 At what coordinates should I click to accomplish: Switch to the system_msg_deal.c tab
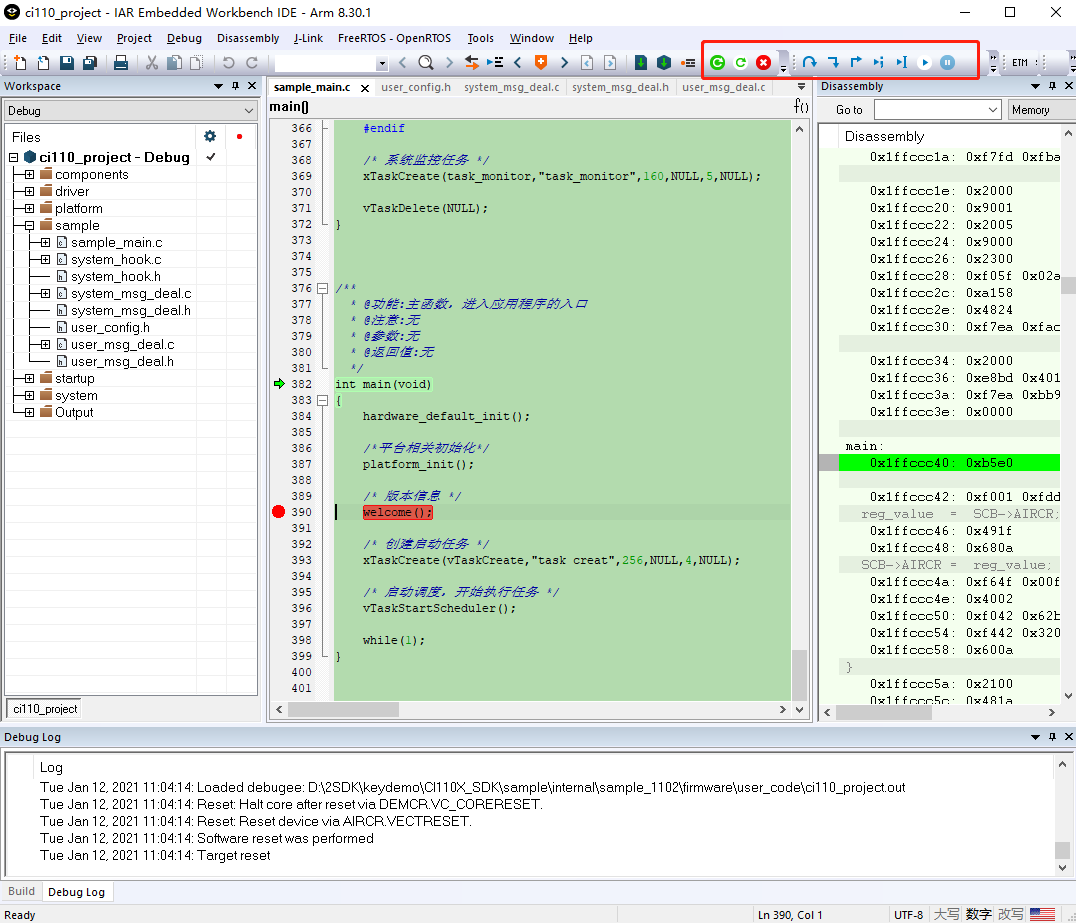tap(511, 87)
